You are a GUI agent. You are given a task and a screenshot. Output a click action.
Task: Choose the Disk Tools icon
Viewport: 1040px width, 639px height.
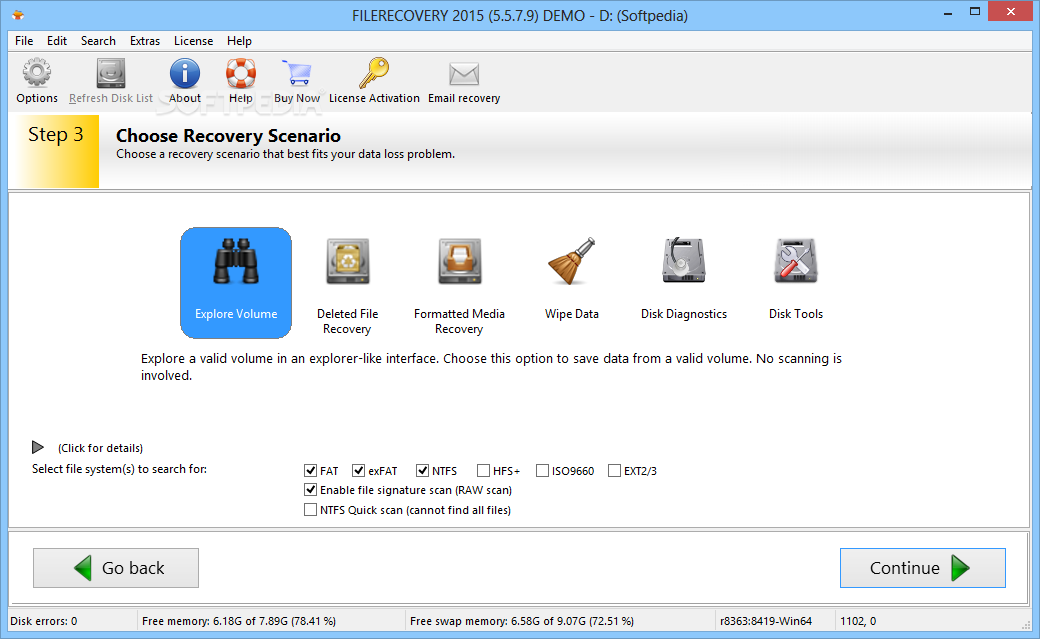coord(796,261)
